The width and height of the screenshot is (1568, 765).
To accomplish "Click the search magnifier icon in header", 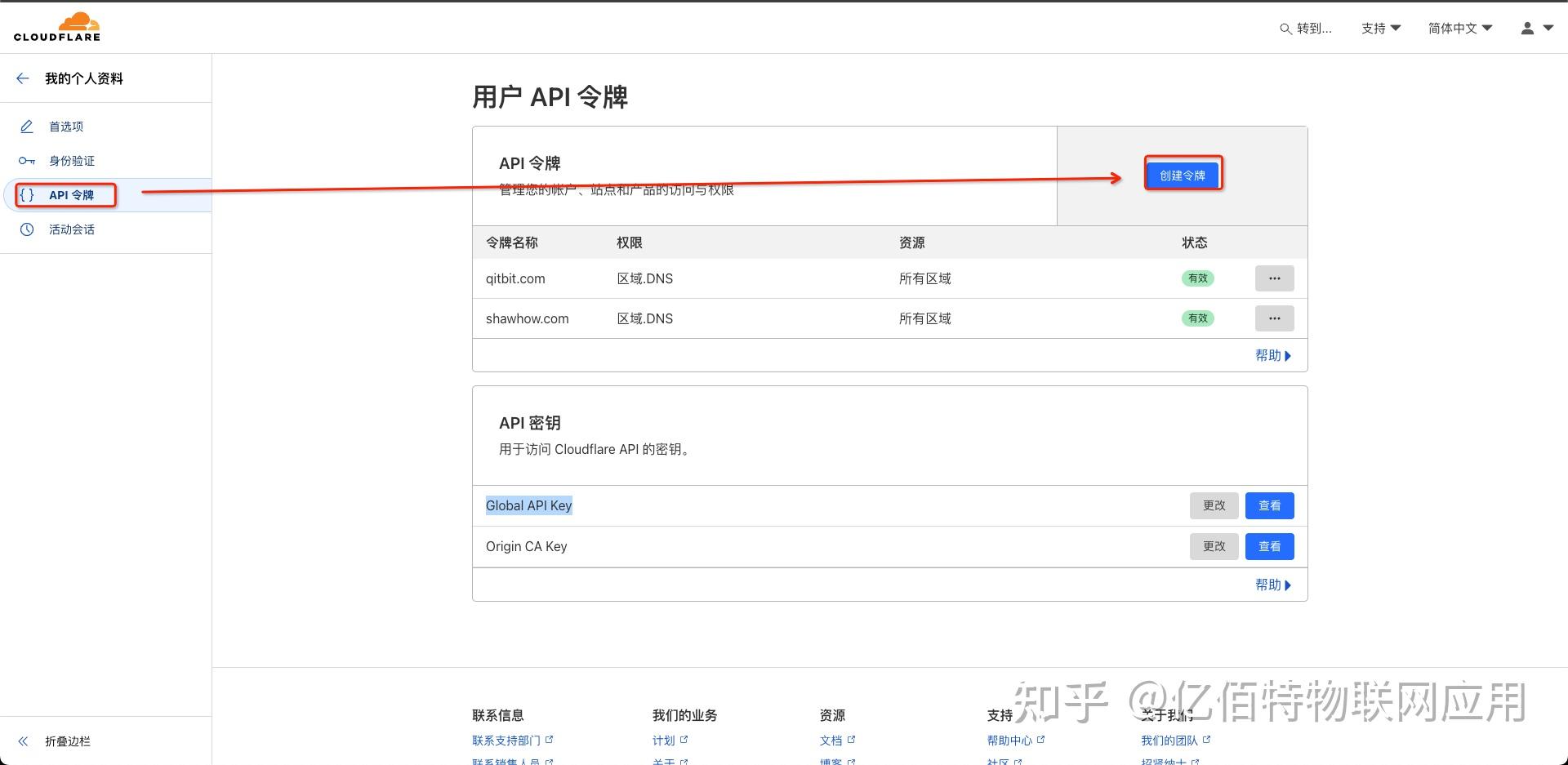I will pyautogui.click(x=1285, y=29).
